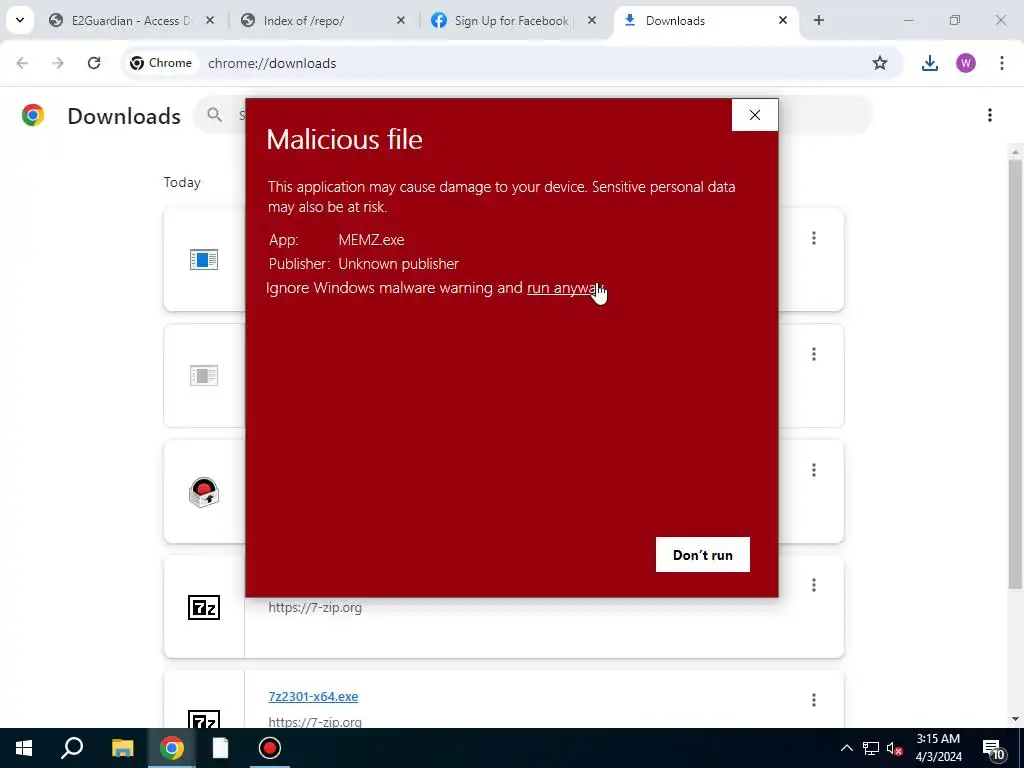This screenshot has width=1024, height=768.
Task: Close the Sign Up for Facebook tab
Action: 592,20
